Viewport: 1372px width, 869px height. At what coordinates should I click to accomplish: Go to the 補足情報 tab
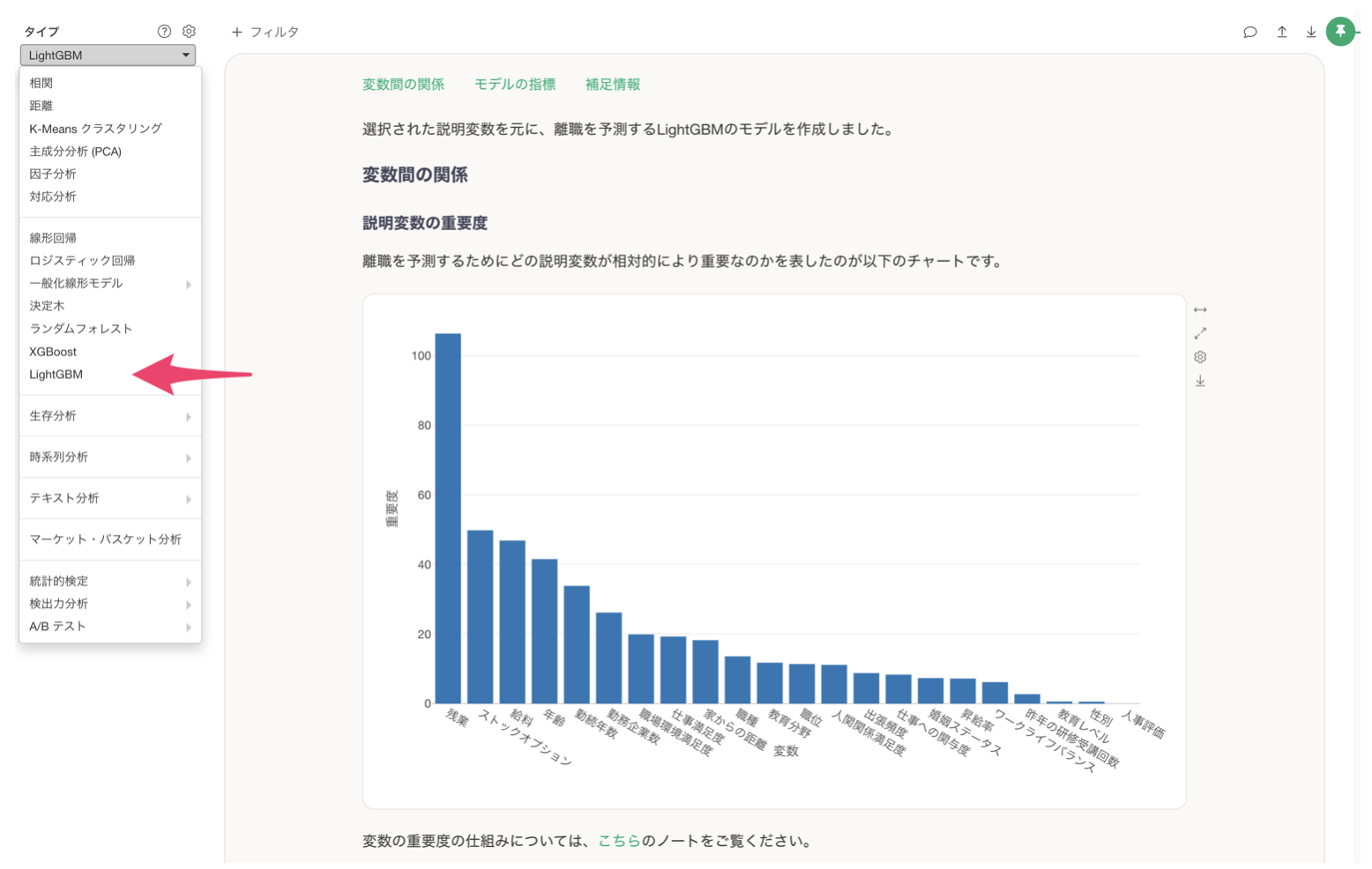pyautogui.click(x=613, y=85)
